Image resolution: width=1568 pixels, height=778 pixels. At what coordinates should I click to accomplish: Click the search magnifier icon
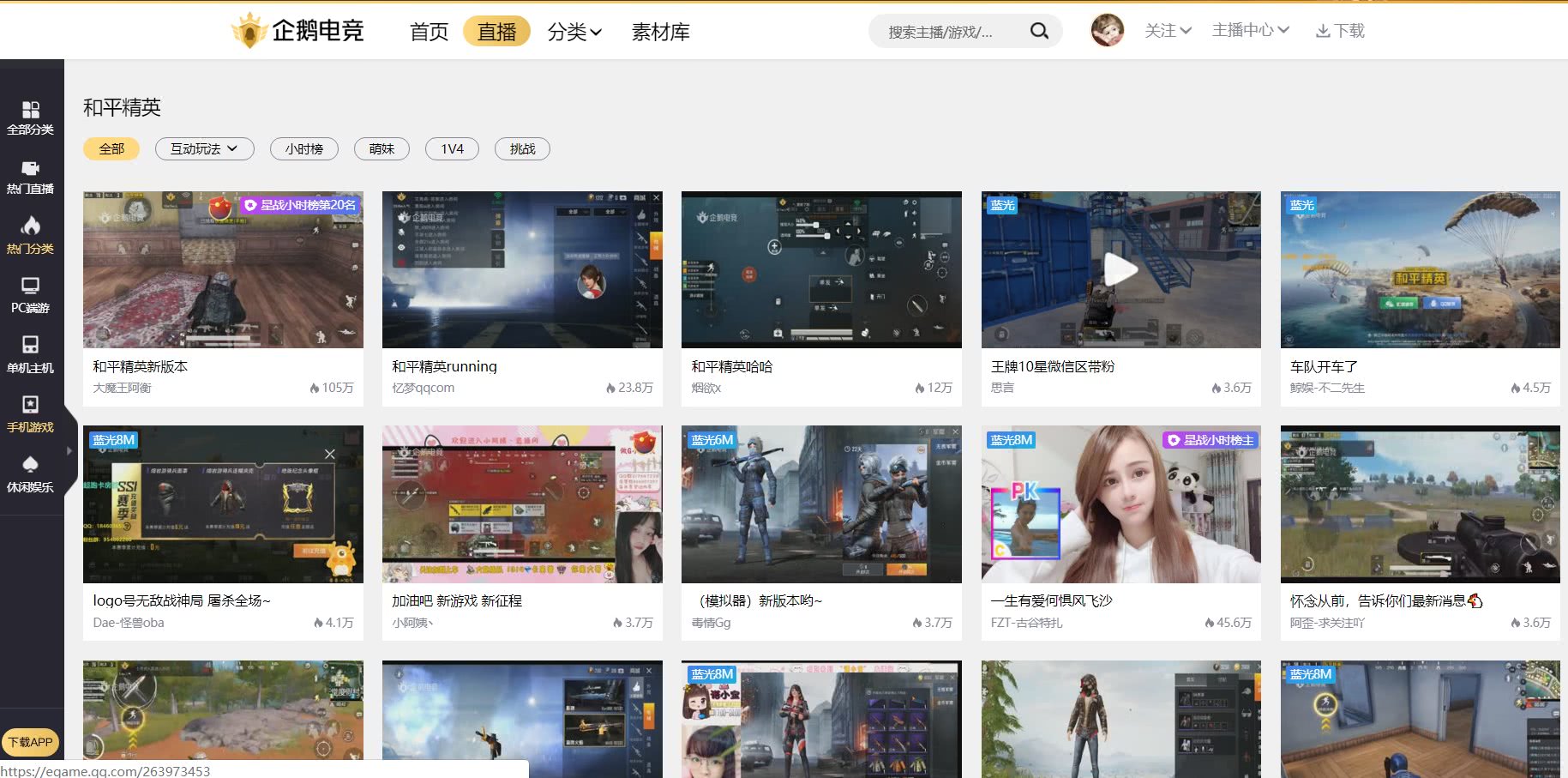click(x=1039, y=31)
